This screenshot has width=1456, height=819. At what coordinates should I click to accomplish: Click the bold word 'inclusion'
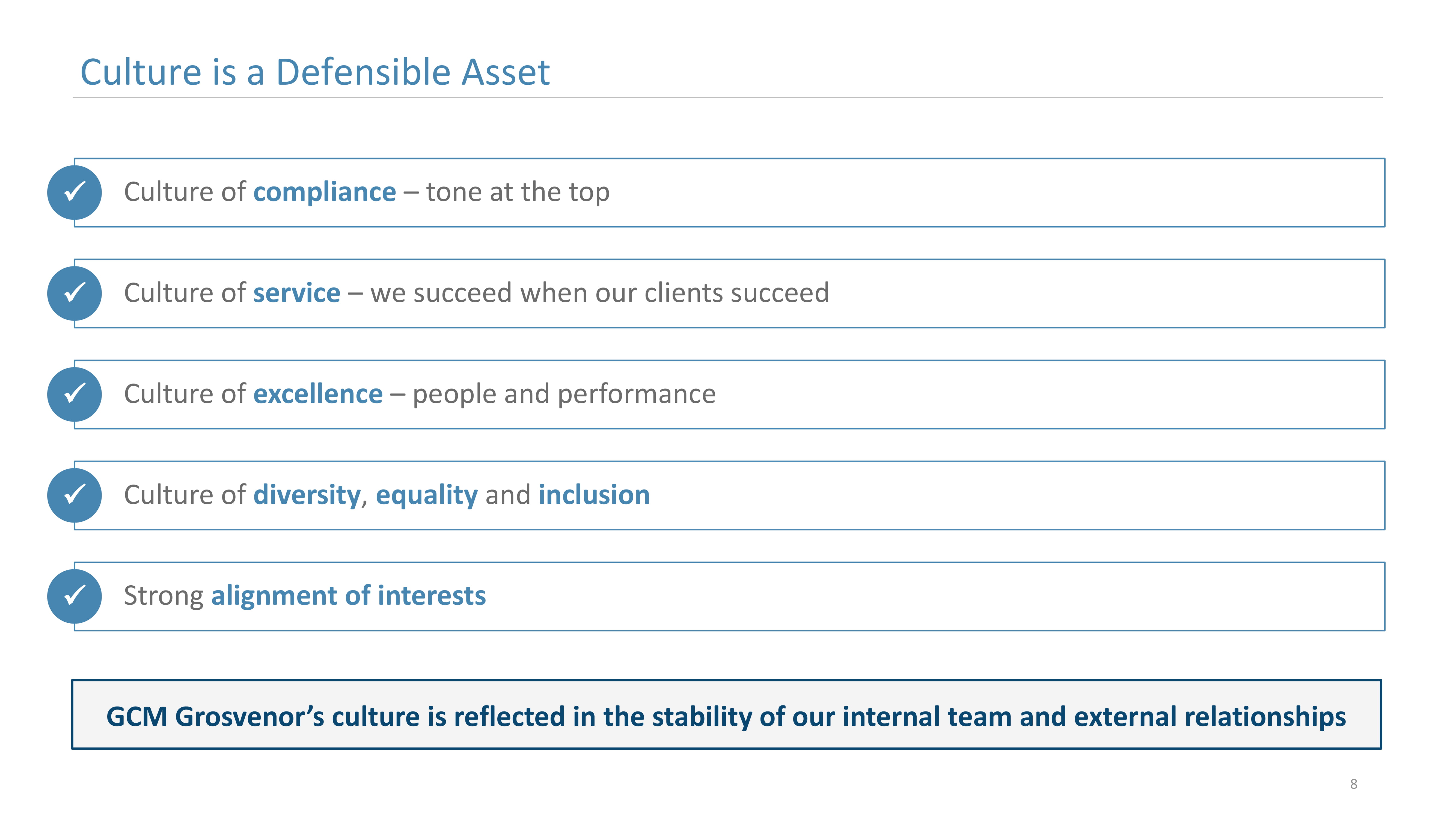click(x=594, y=495)
